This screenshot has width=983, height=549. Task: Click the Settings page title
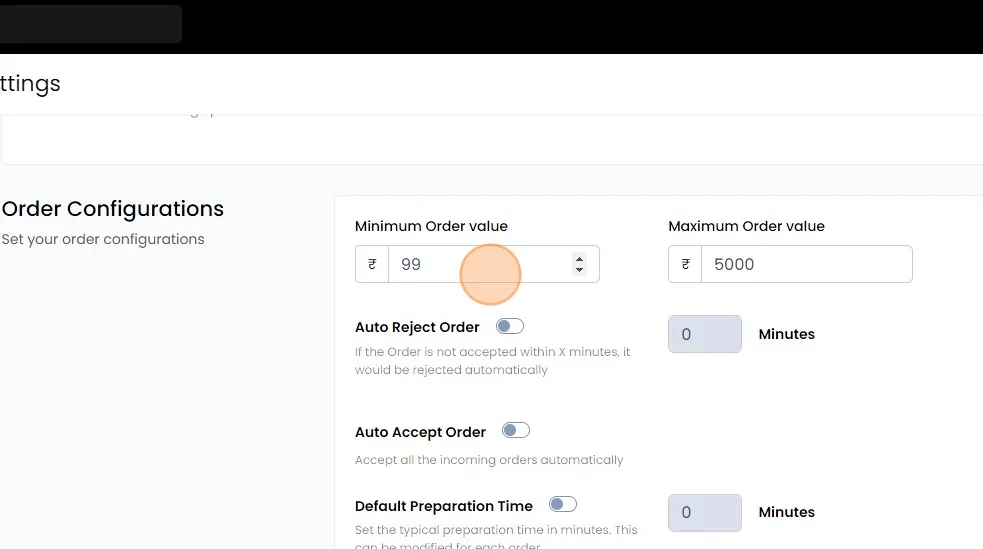click(x=30, y=84)
